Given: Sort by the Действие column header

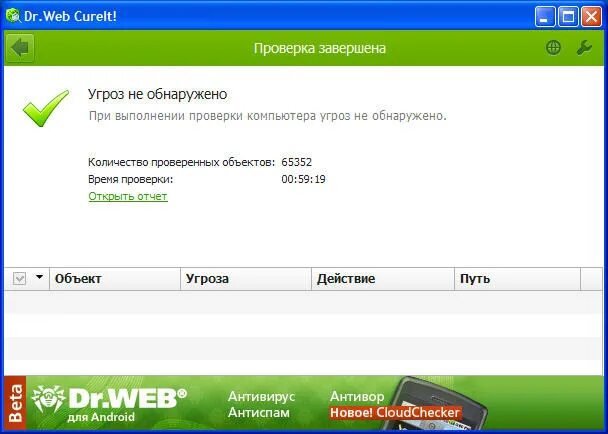Looking at the screenshot, I should [x=383, y=278].
